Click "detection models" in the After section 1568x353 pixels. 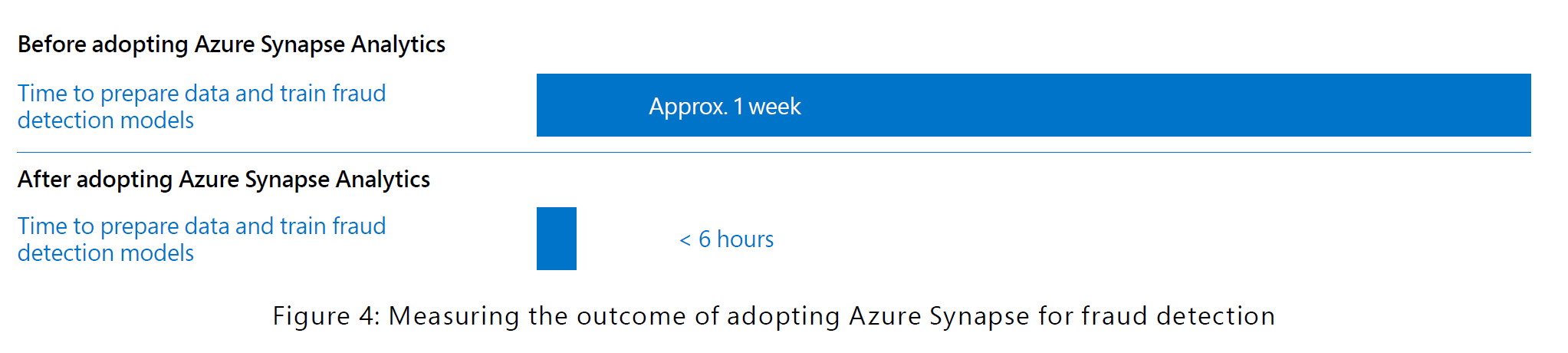(x=106, y=253)
